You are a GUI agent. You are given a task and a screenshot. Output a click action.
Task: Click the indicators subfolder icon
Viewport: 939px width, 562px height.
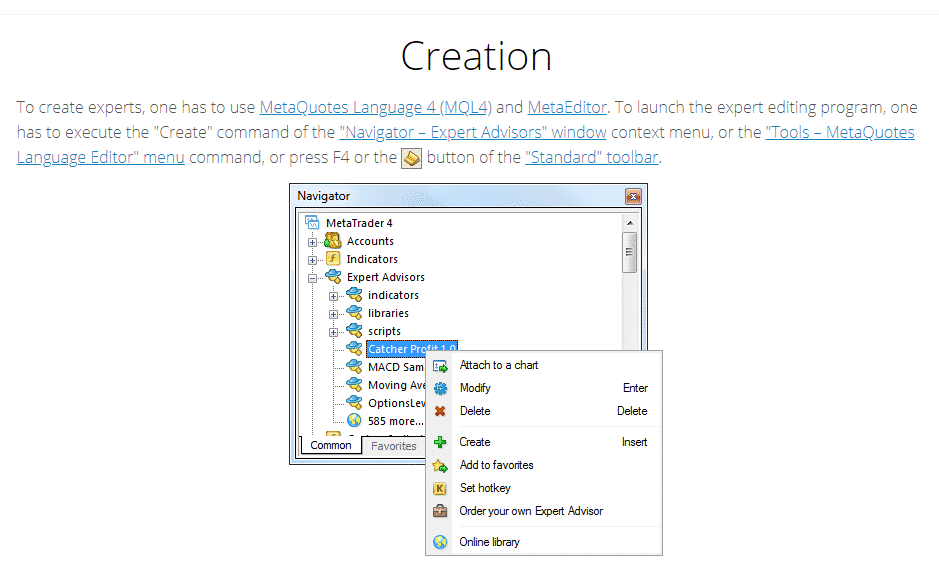pos(355,294)
